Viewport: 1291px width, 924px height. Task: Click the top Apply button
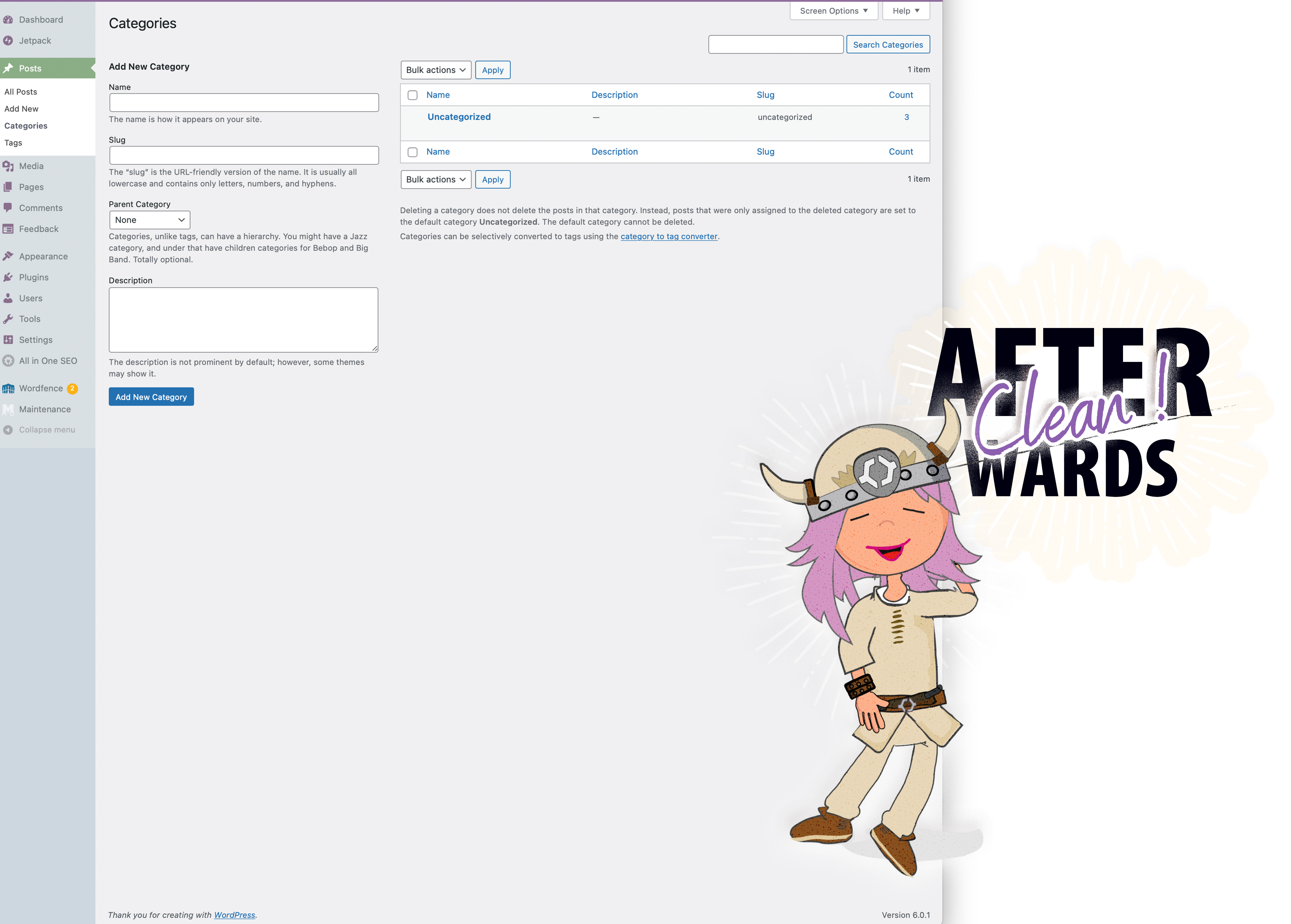pyautogui.click(x=493, y=70)
